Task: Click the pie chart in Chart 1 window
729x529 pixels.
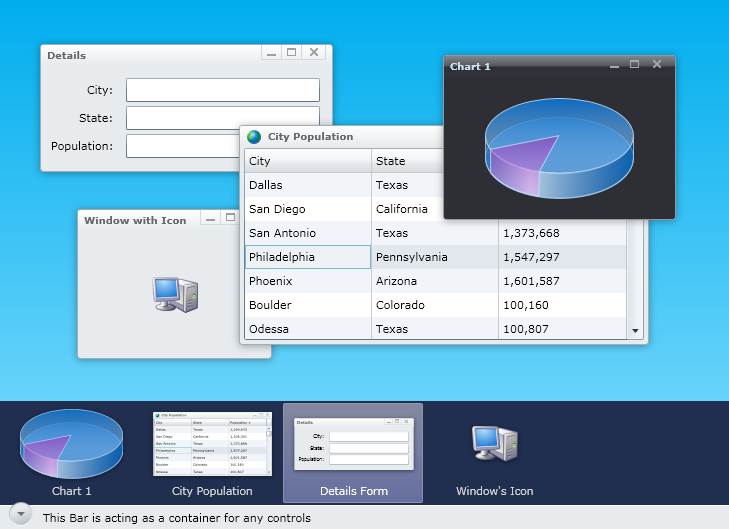Action: pyautogui.click(x=559, y=148)
